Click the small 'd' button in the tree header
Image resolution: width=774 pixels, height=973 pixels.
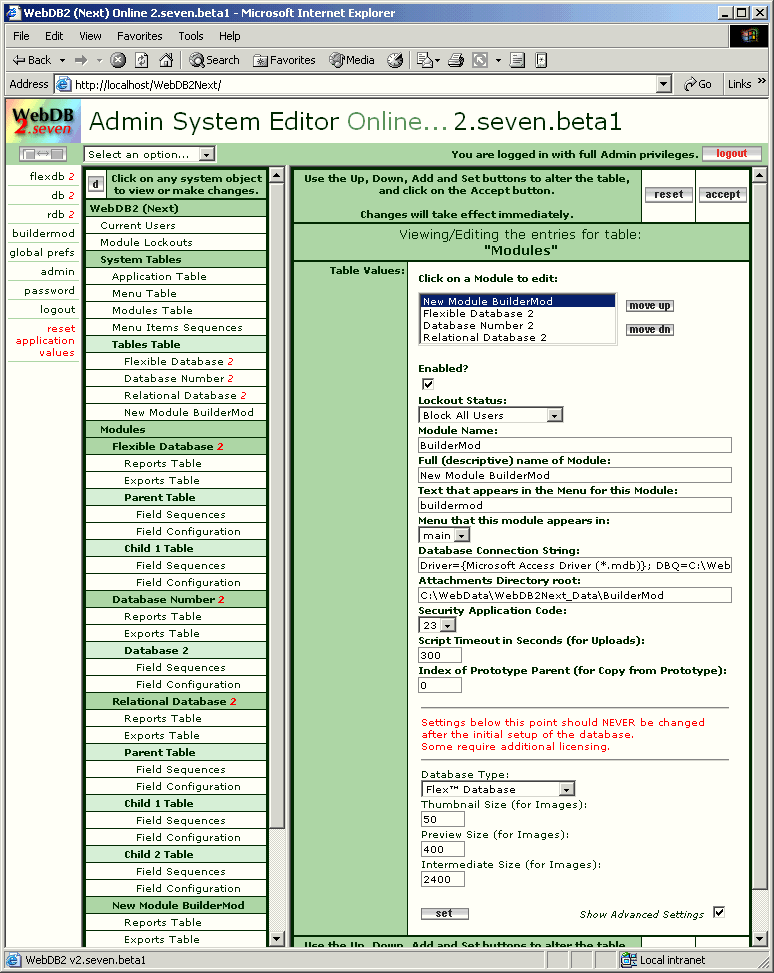[x=95, y=184]
